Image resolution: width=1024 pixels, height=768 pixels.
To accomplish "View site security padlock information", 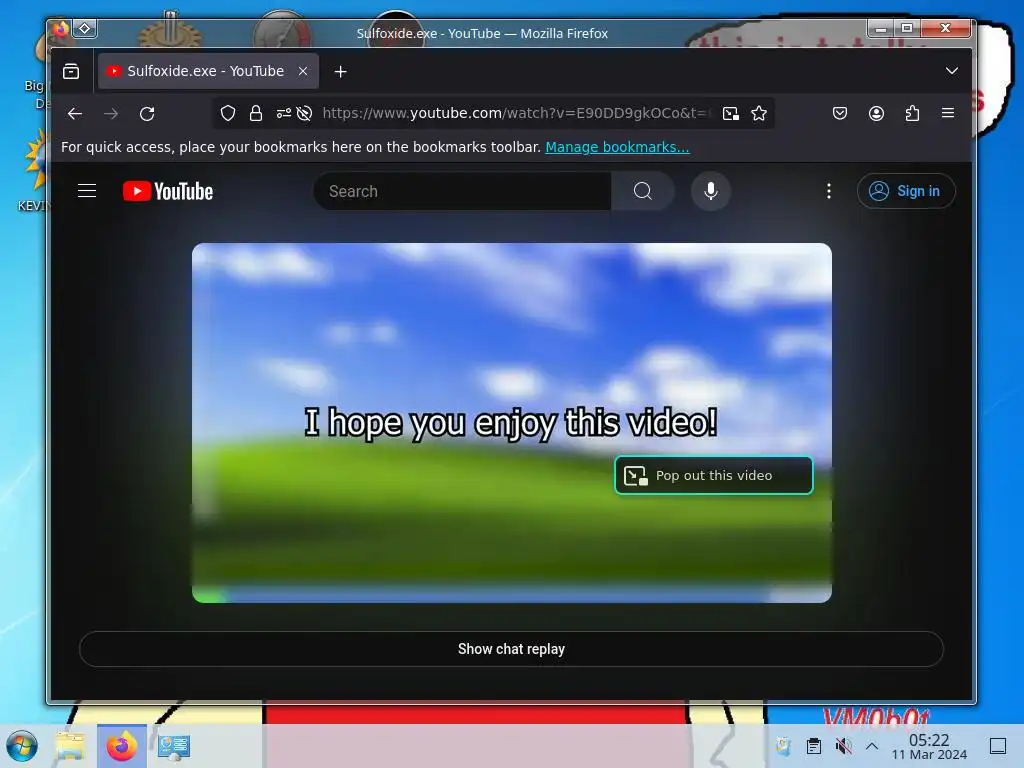I will (x=256, y=113).
